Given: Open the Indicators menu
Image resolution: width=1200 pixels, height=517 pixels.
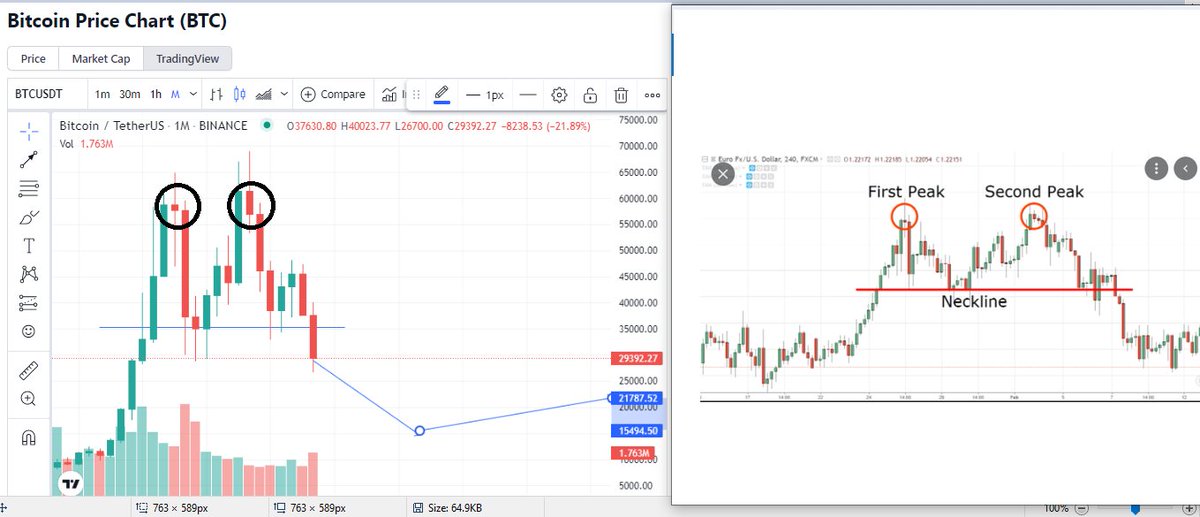Looking at the screenshot, I should [x=391, y=94].
